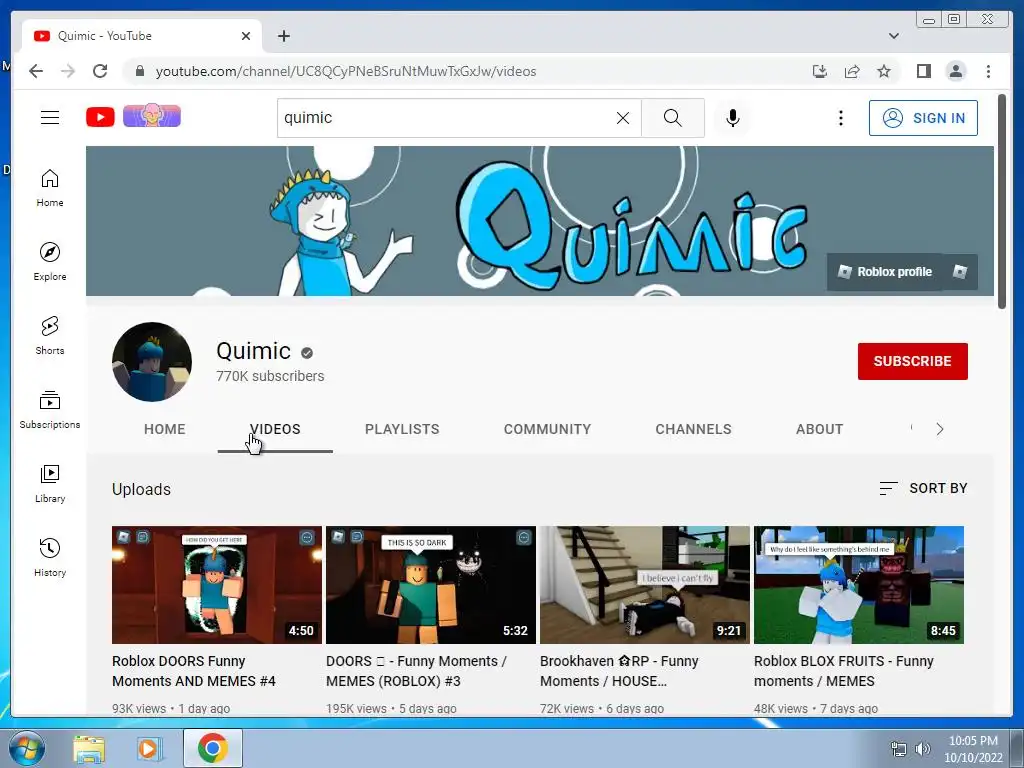Image resolution: width=1024 pixels, height=768 pixels.
Task: Open Shorts in the sidebar
Action: (50, 336)
